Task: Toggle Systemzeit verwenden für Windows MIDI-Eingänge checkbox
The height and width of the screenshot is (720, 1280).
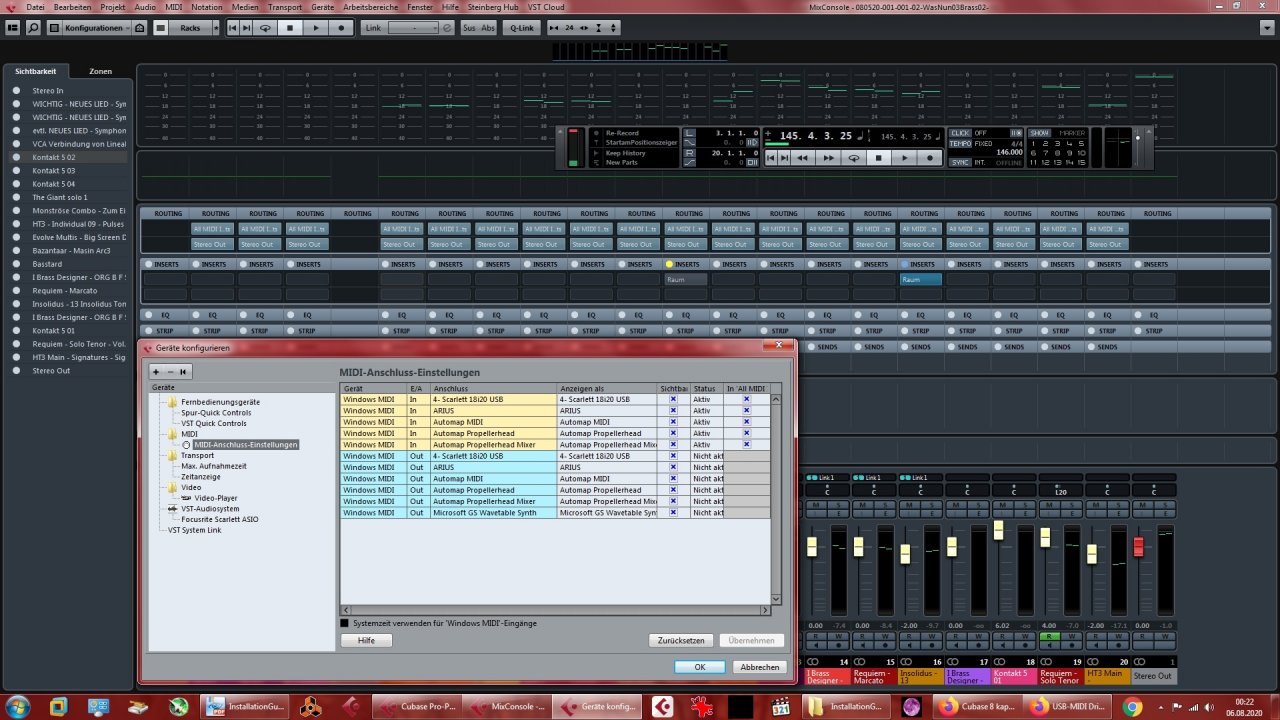Action: (345, 623)
